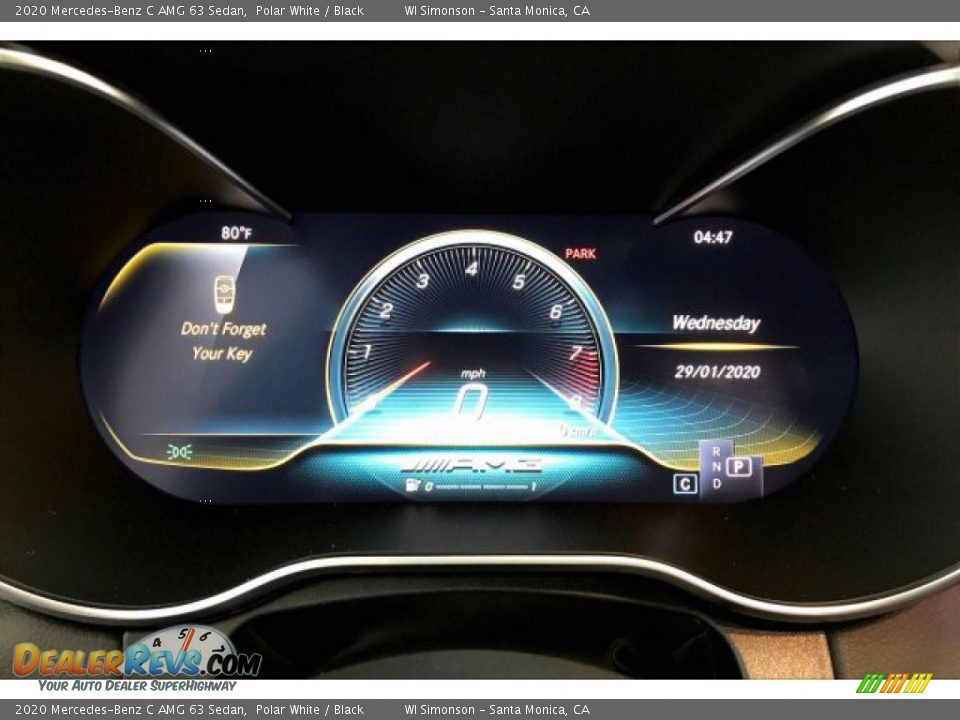Click the highlighted P gear indicator
Image resolution: width=960 pixels, height=720 pixels.
(x=739, y=466)
